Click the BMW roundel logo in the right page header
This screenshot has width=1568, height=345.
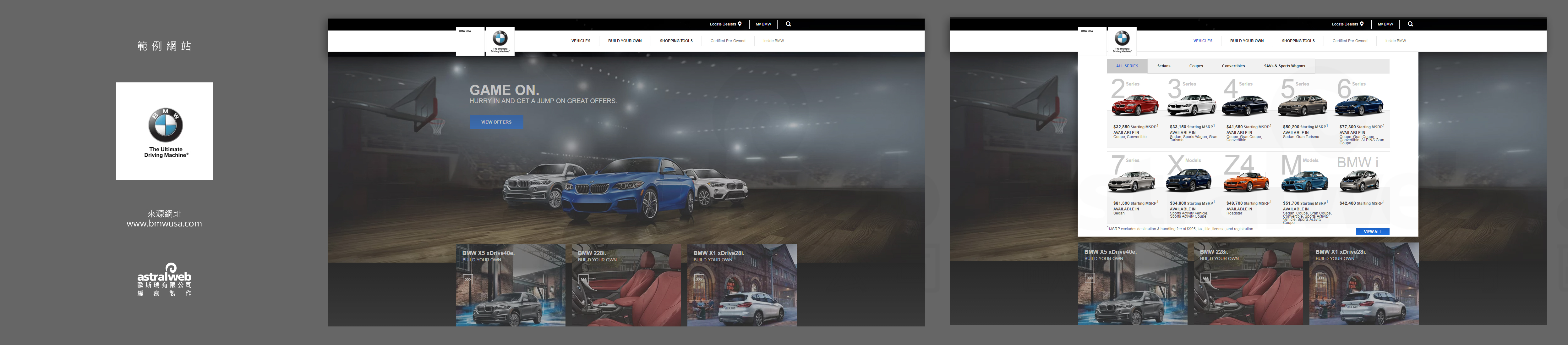(1122, 38)
